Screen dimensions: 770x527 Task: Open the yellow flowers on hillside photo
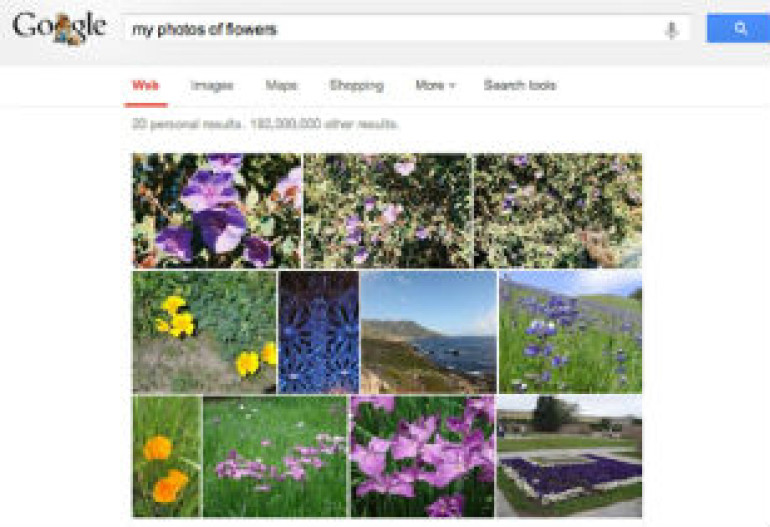[204, 332]
